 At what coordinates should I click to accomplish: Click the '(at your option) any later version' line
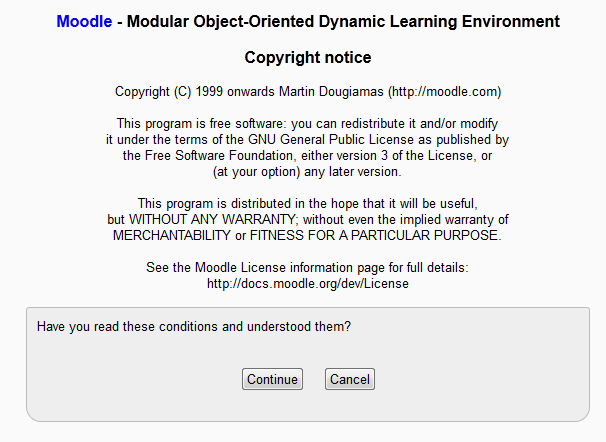308,172
